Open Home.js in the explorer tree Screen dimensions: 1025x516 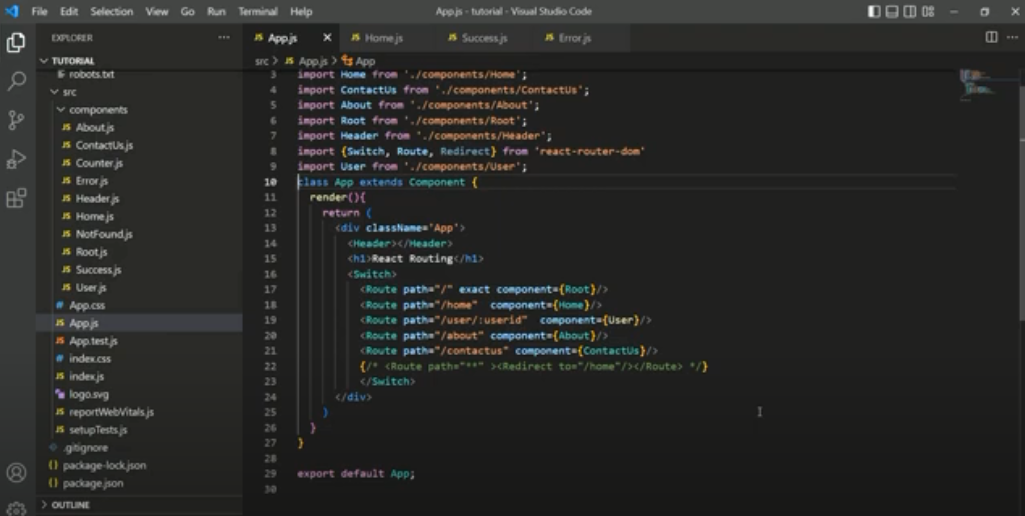[x=94, y=216]
